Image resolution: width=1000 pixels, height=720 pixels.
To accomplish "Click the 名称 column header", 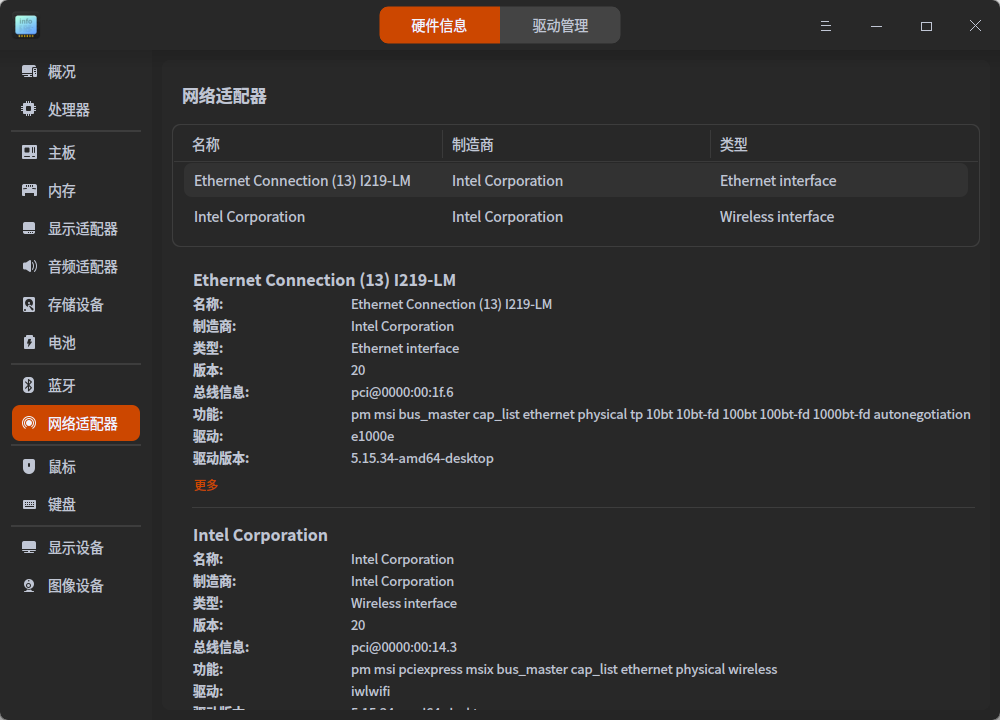I will (206, 145).
